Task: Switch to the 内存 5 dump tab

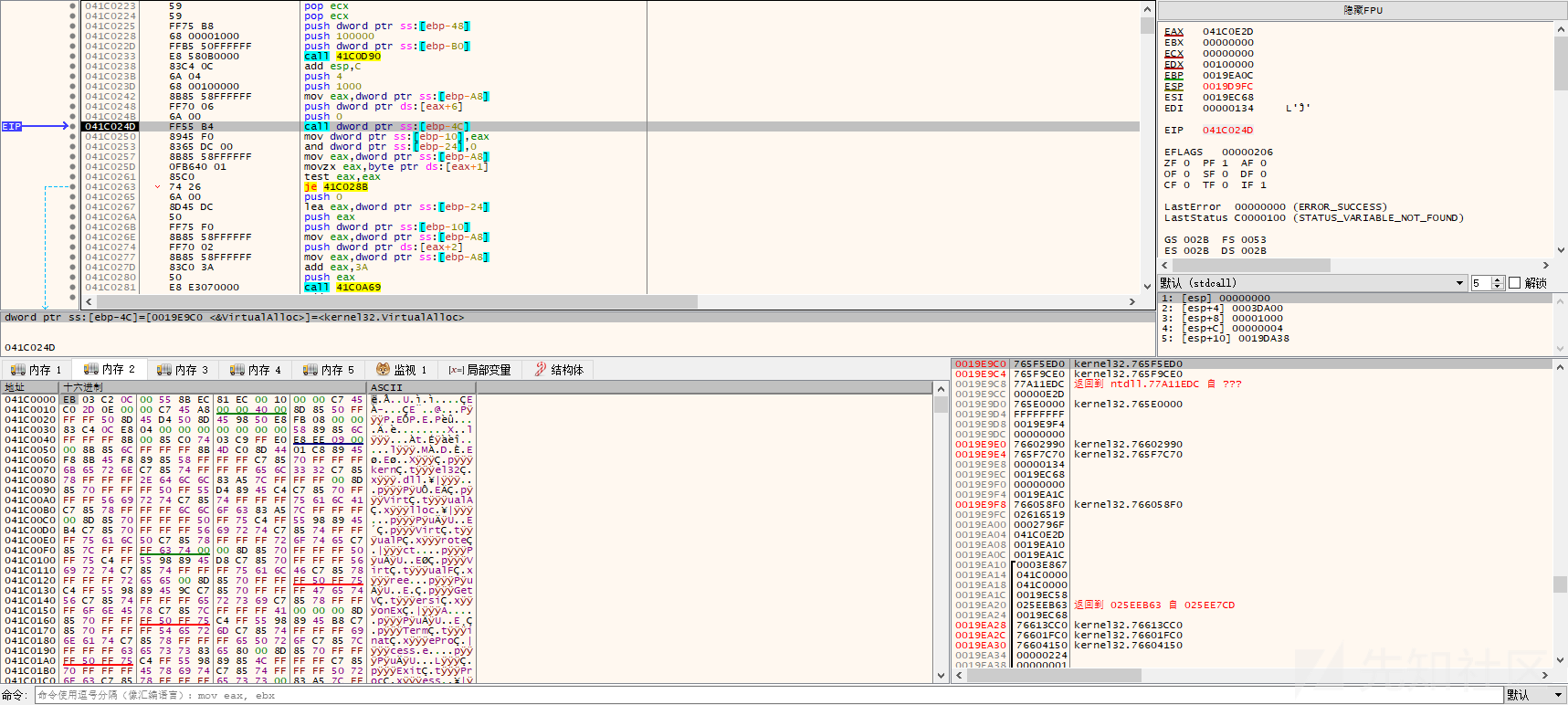Action: point(329,370)
